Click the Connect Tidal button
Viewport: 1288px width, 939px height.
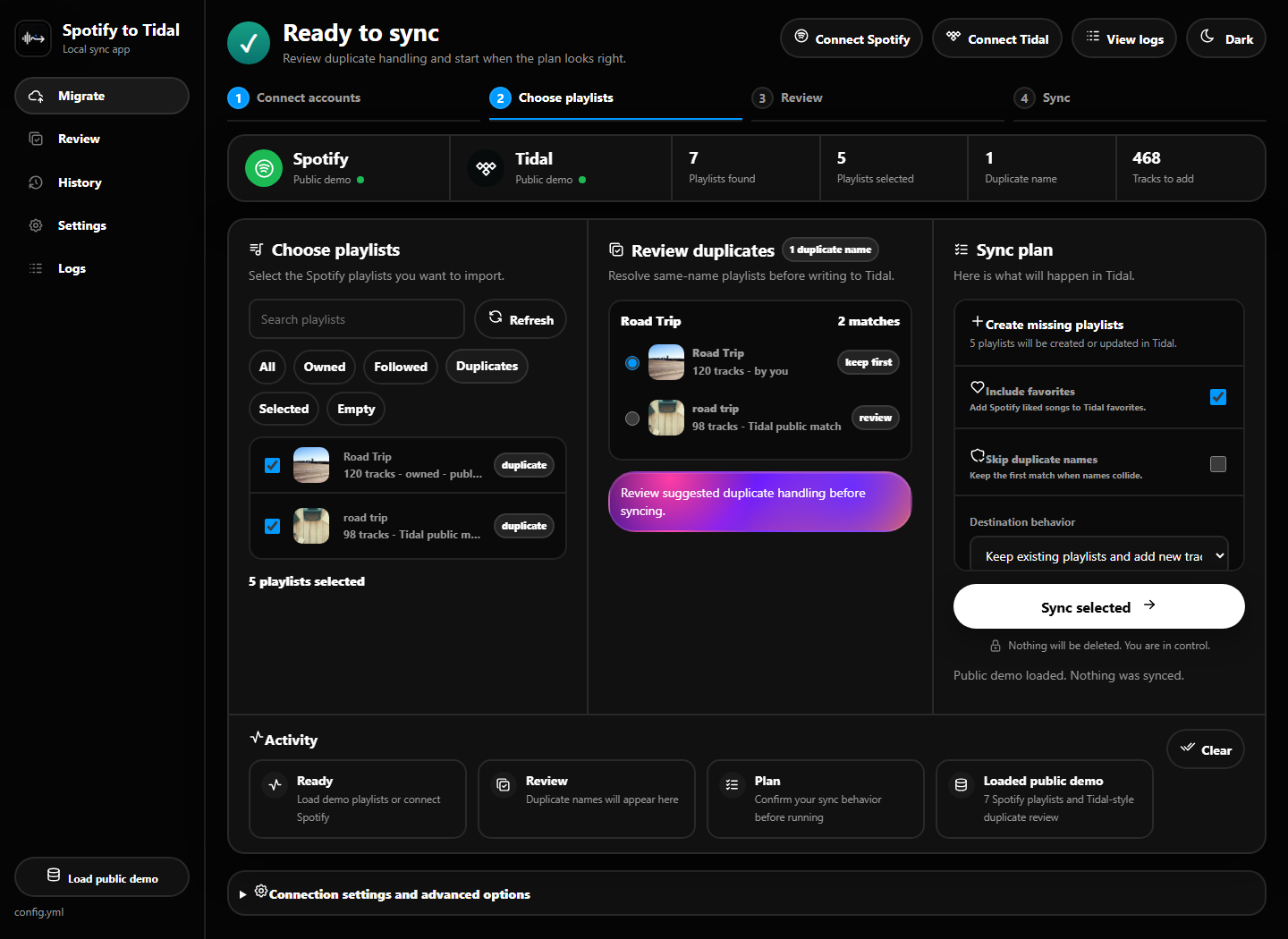[997, 38]
